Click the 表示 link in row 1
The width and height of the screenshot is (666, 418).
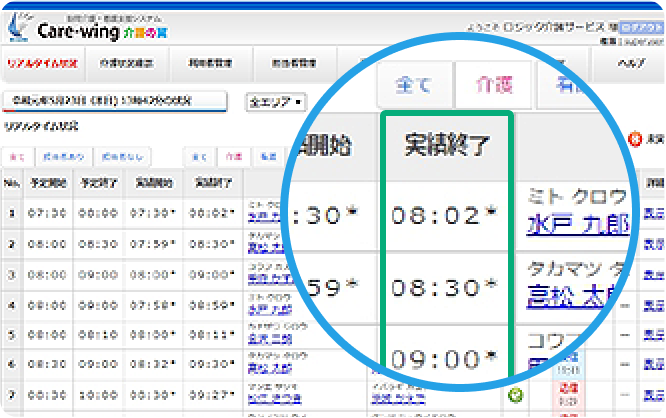point(654,213)
